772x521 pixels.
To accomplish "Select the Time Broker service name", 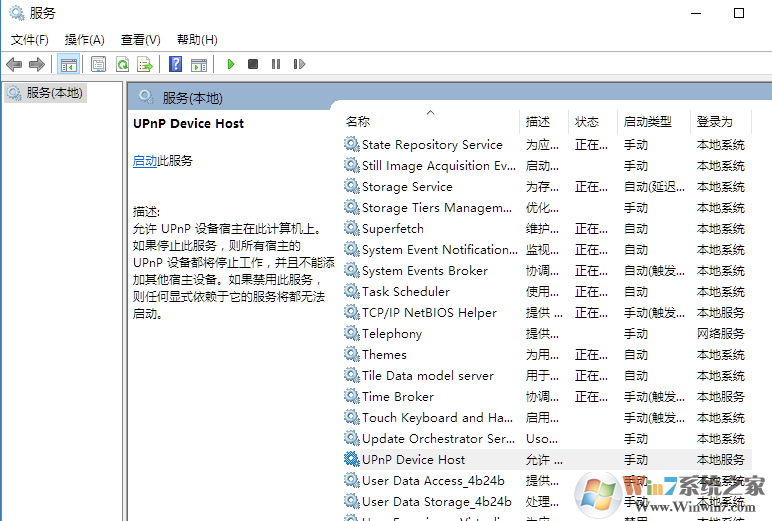I will coord(398,397).
